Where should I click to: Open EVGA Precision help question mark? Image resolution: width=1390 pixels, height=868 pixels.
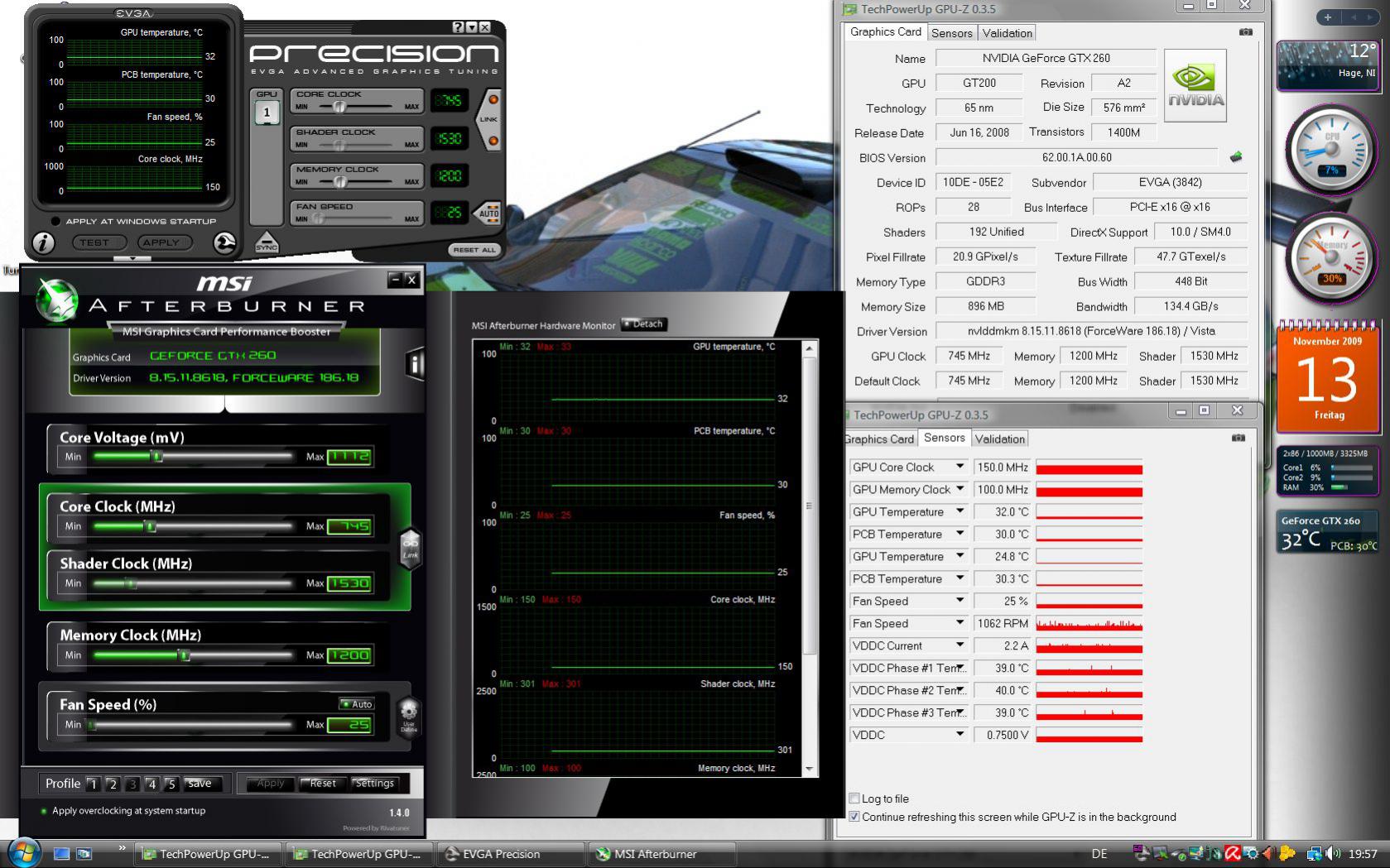[458, 27]
